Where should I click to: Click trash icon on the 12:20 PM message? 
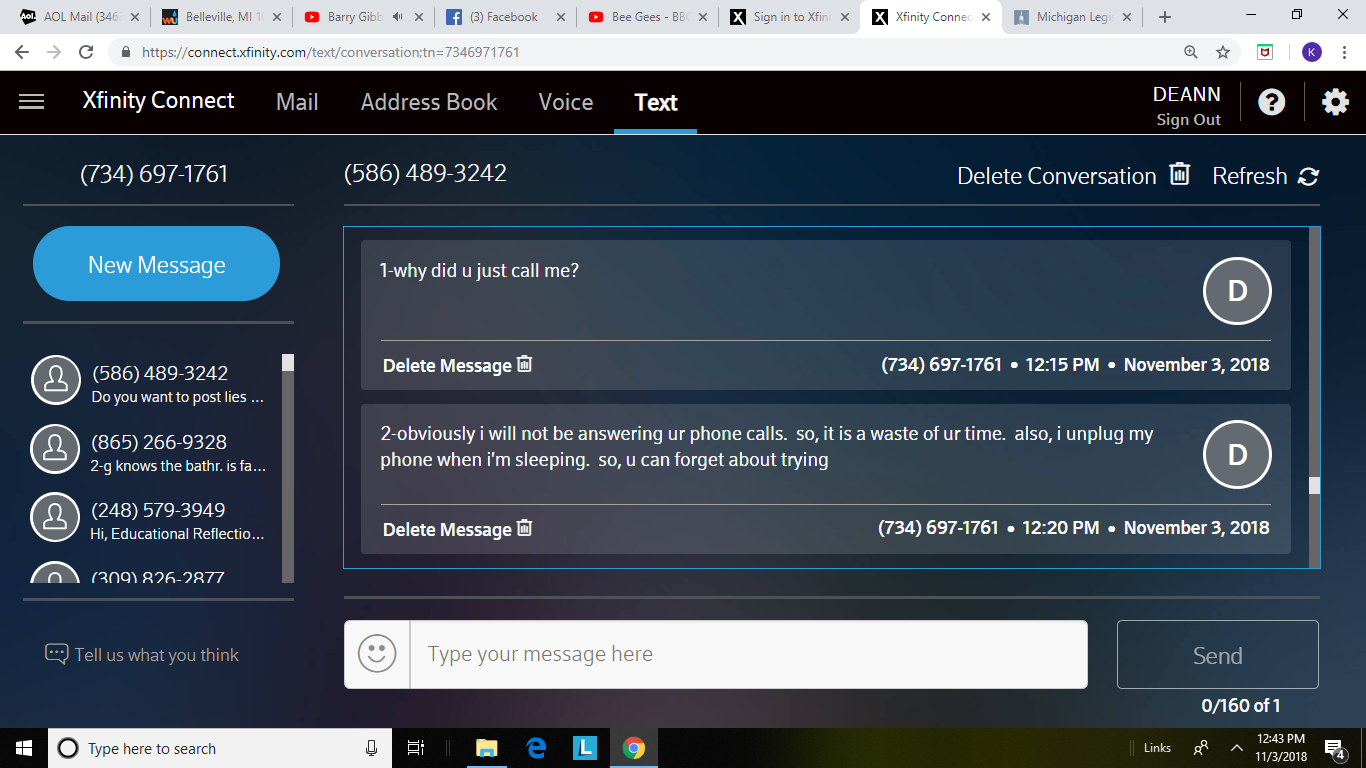click(524, 528)
